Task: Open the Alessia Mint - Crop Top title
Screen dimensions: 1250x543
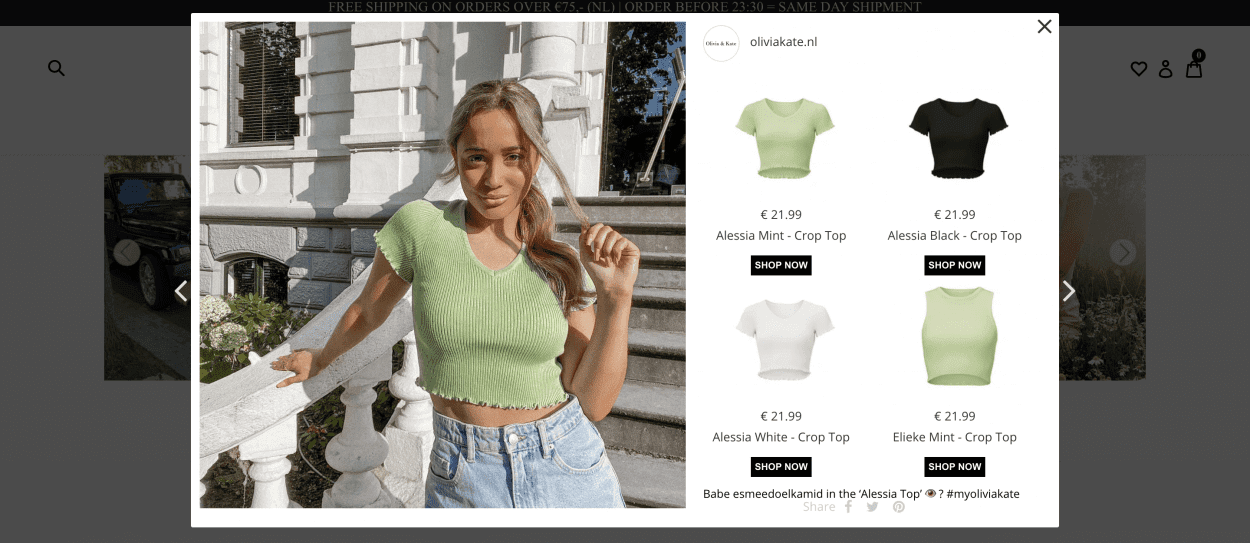Action: pyautogui.click(x=781, y=236)
